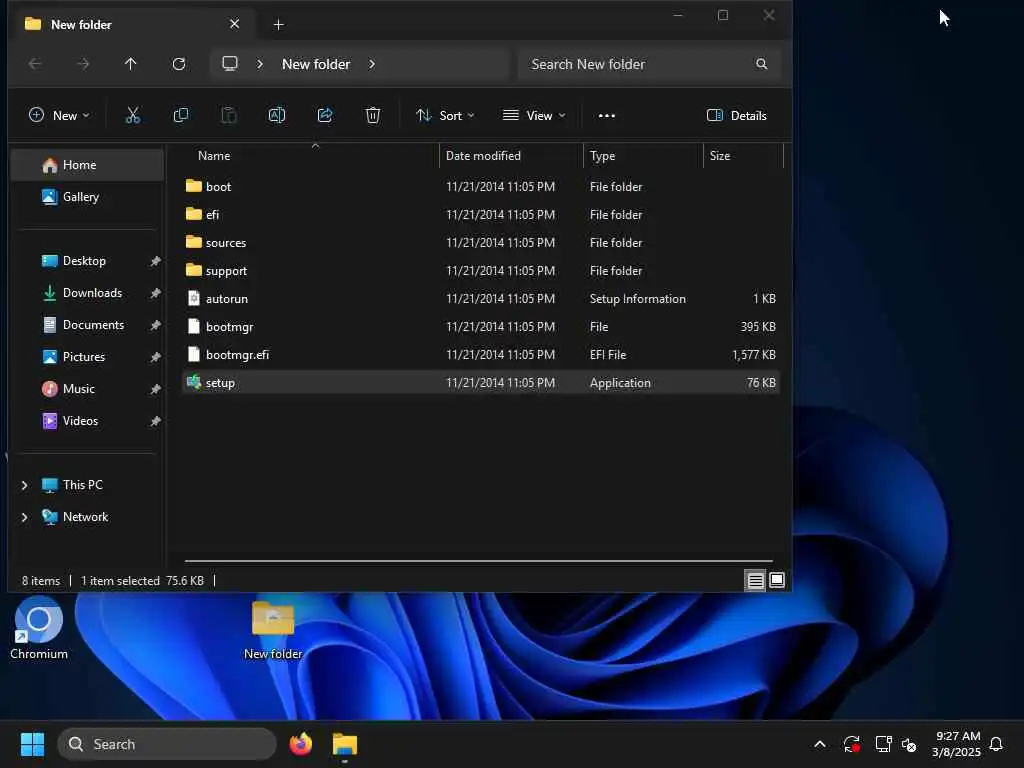
Task: Click the search magnifier icon
Action: 761,64
